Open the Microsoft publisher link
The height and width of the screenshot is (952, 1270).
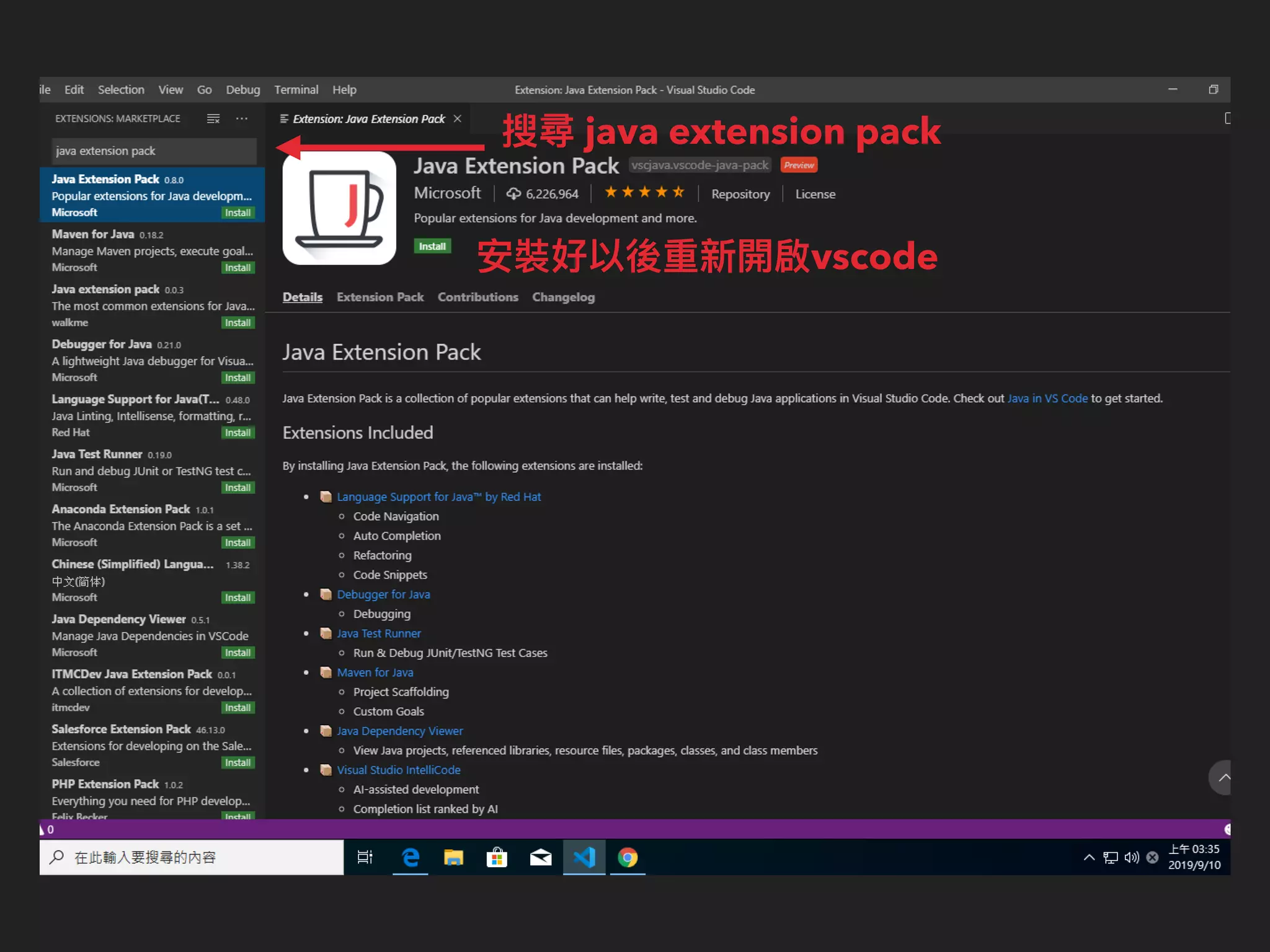[x=447, y=193]
